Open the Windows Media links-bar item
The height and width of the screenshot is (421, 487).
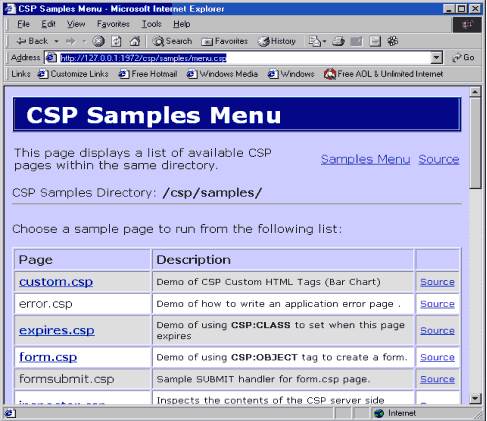click(222, 74)
